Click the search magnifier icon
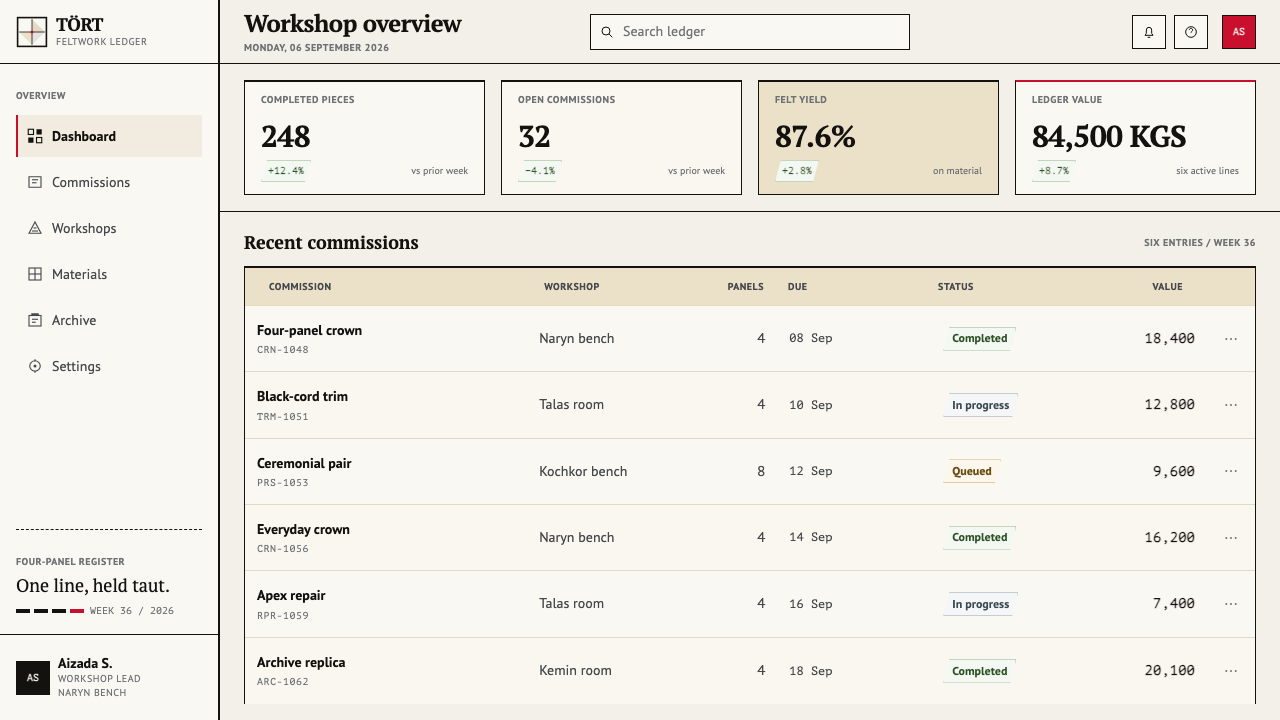The width and height of the screenshot is (1280, 720). pos(607,32)
